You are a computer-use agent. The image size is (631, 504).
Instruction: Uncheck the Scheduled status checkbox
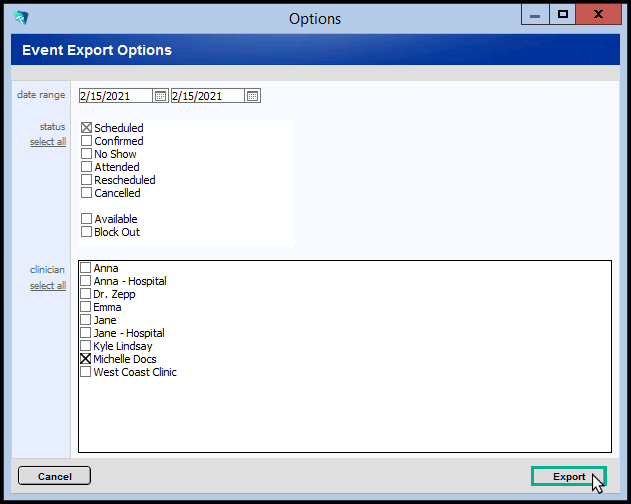coord(86,128)
